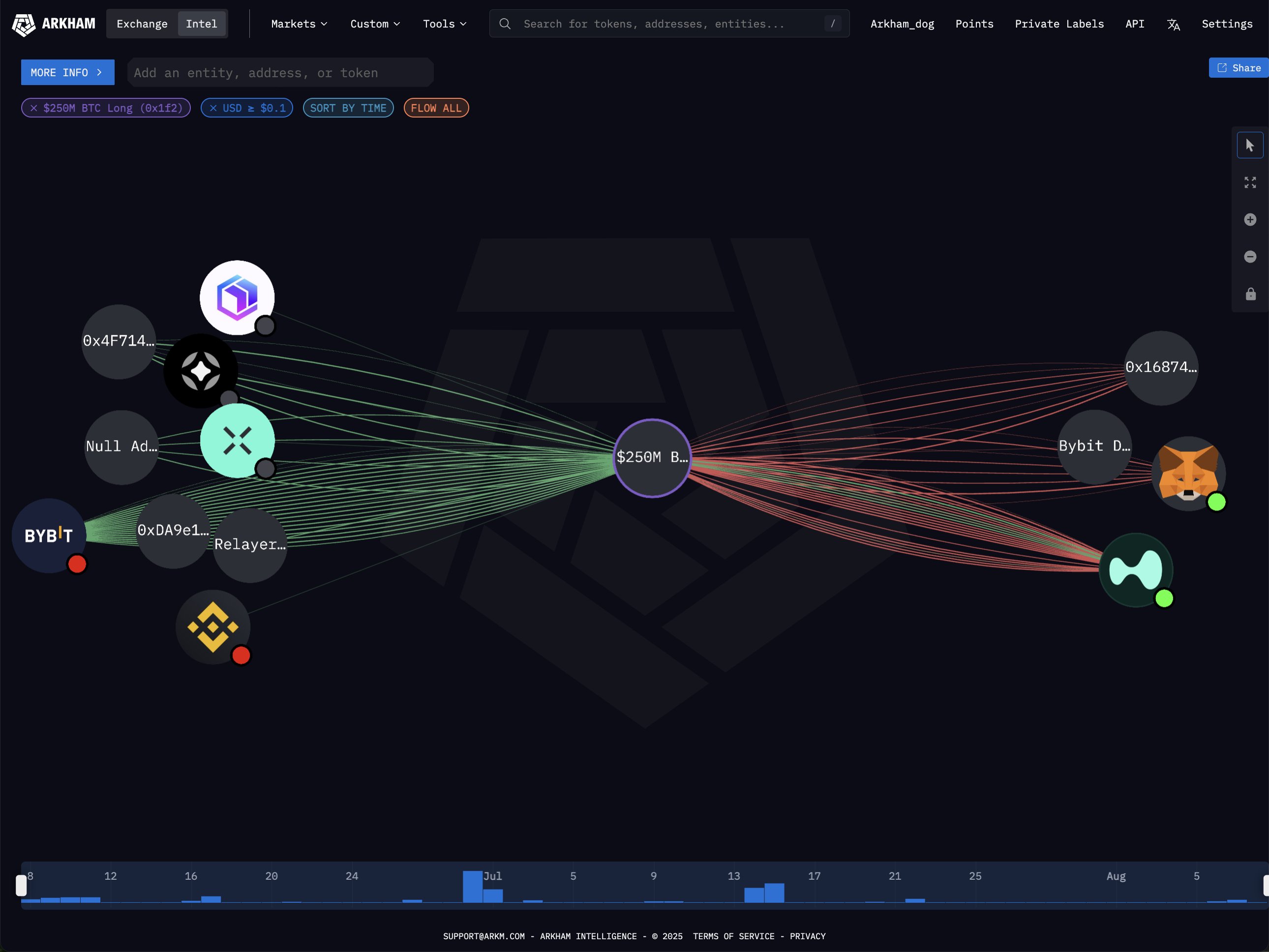Viewport: 1269px width, 952px height.
Task: Select the mint green X-logo node
Action: pos(238,441)
